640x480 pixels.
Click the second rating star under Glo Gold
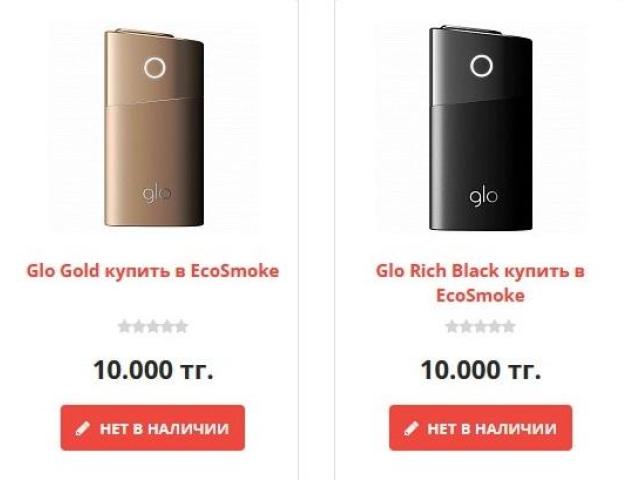139,327
